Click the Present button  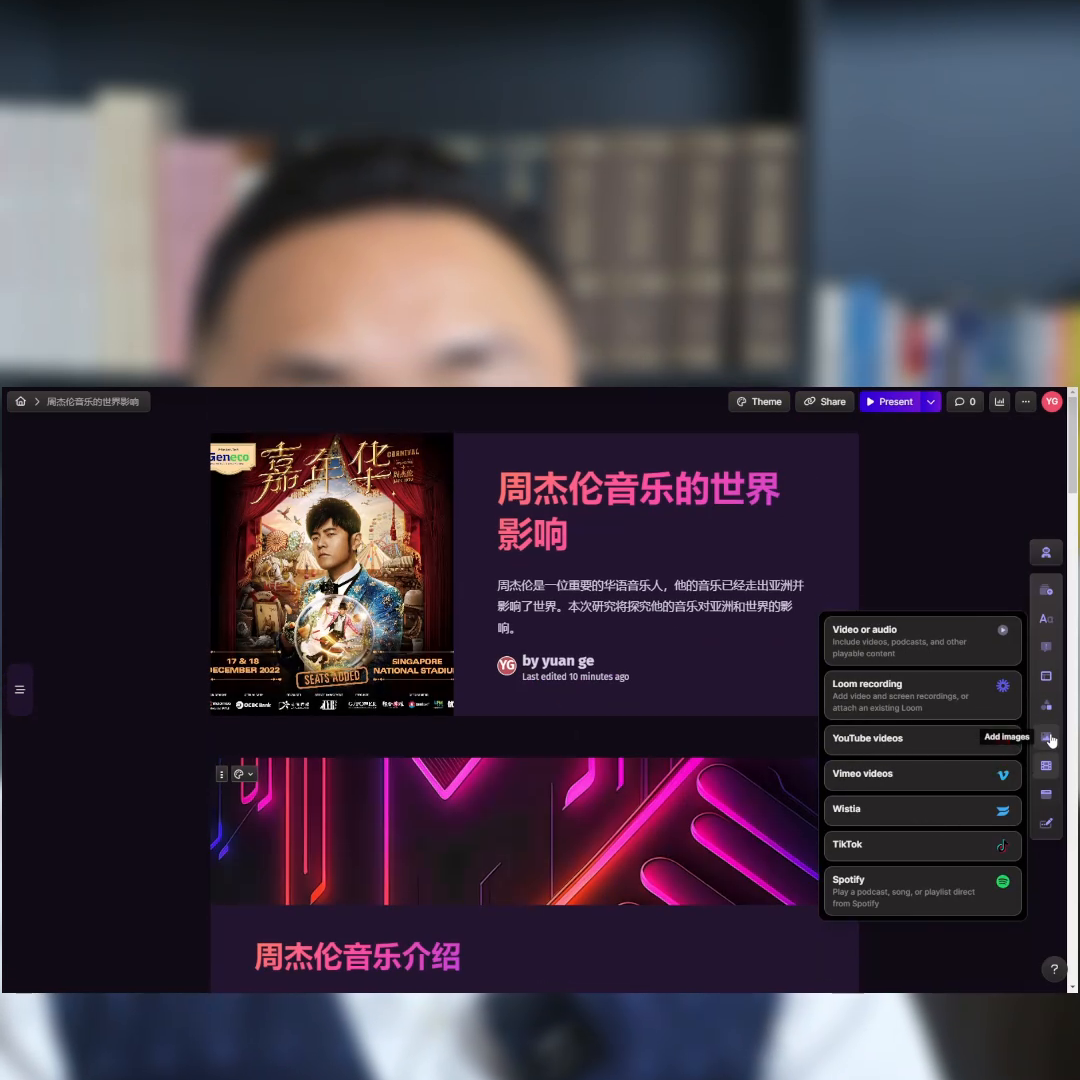click(x=889, y=402)
